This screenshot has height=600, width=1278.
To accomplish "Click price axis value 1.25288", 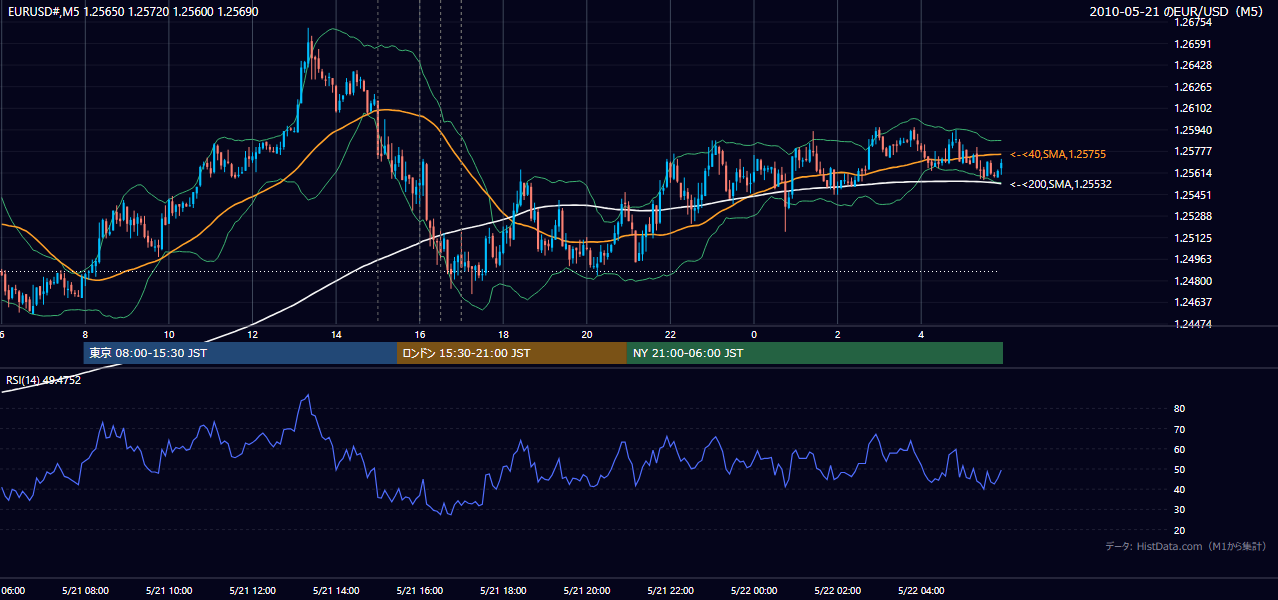I will coord(1192,216).
